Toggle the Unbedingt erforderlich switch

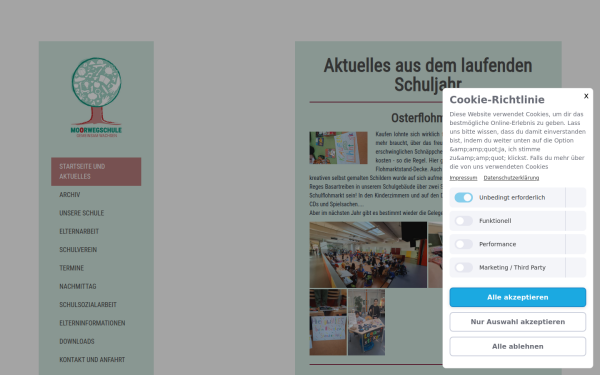point(463,197)
